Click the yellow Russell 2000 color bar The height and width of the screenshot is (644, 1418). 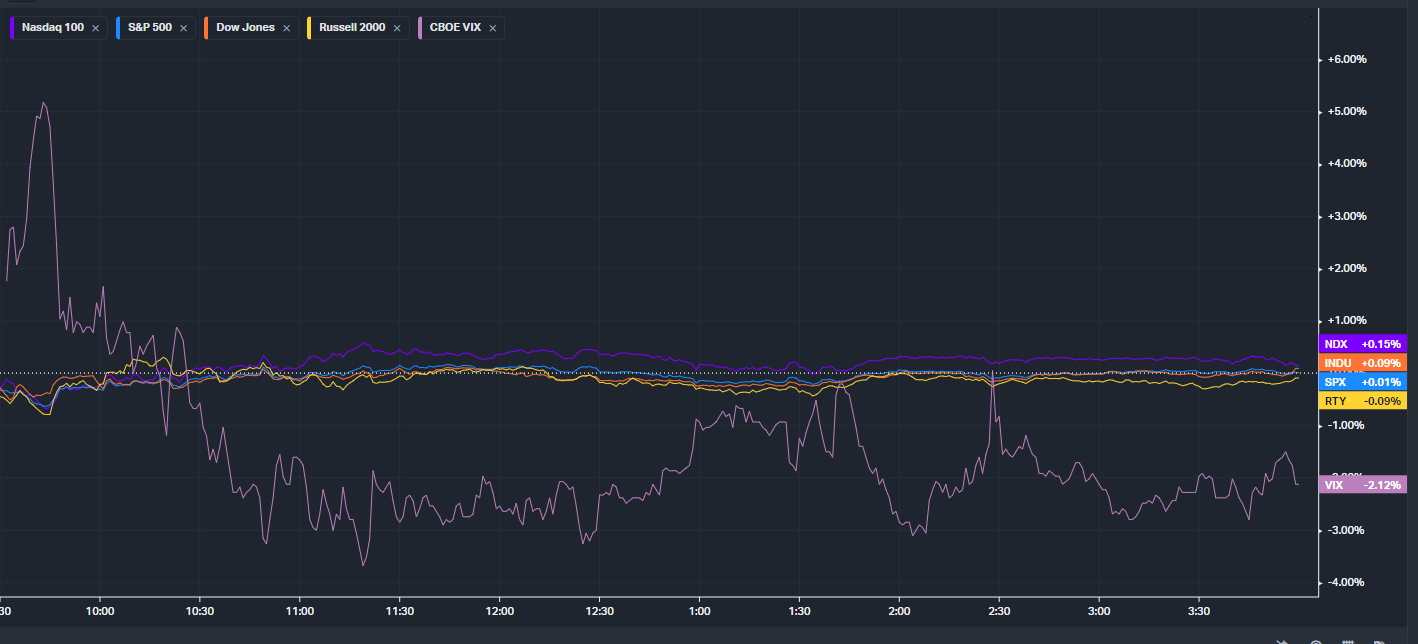(x=309, y=28)
